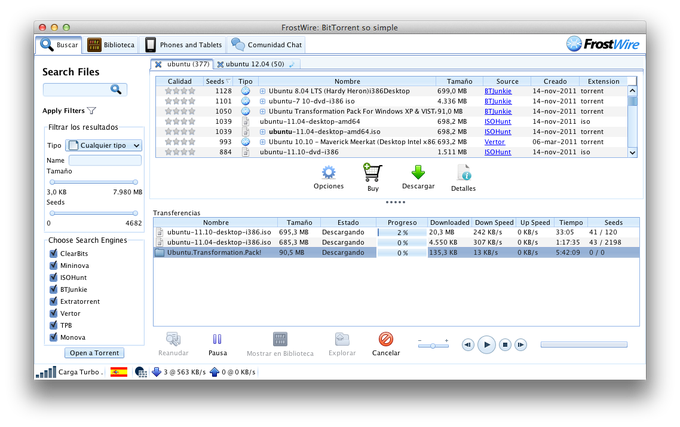Image resolution: width=680 pixels, height=427 pixels.
Task: Toggle the BTJunkie search engine checkbox
Action: point(53,289)
